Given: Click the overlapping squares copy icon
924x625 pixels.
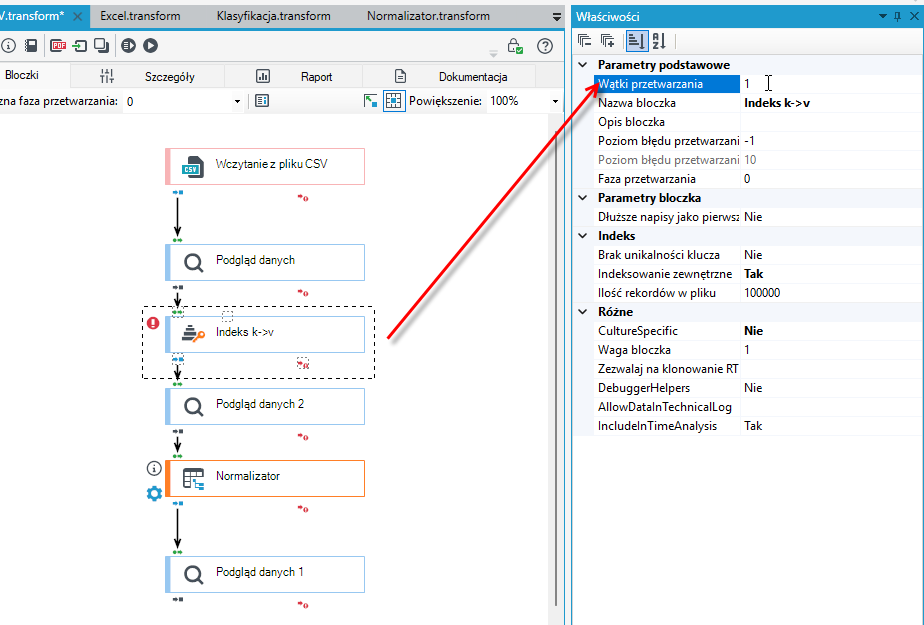Looking at the screenshot, I should (101, 46).
